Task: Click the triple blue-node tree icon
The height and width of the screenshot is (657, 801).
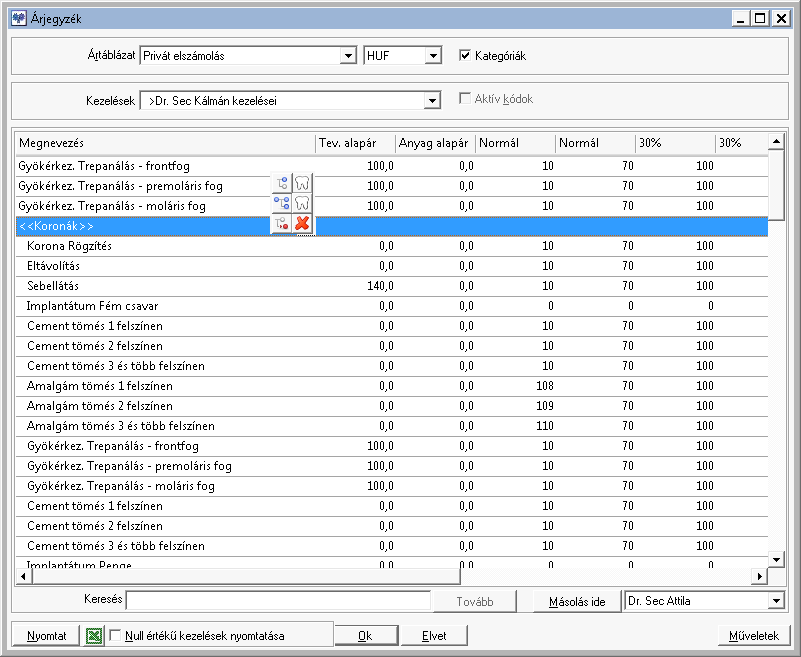Action: [281, 203]
